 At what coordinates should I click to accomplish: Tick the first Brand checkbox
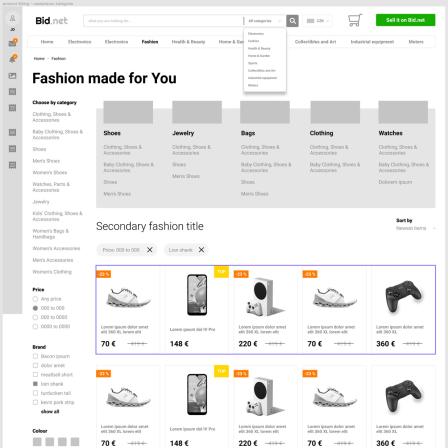[x=35, y=356]
